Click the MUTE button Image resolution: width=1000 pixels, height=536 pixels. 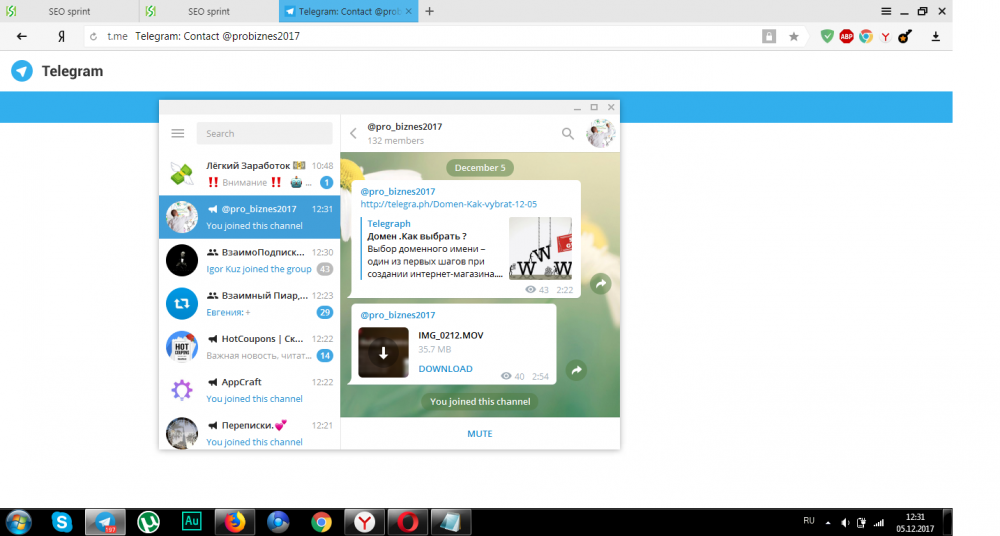click(x=480, y=433)
